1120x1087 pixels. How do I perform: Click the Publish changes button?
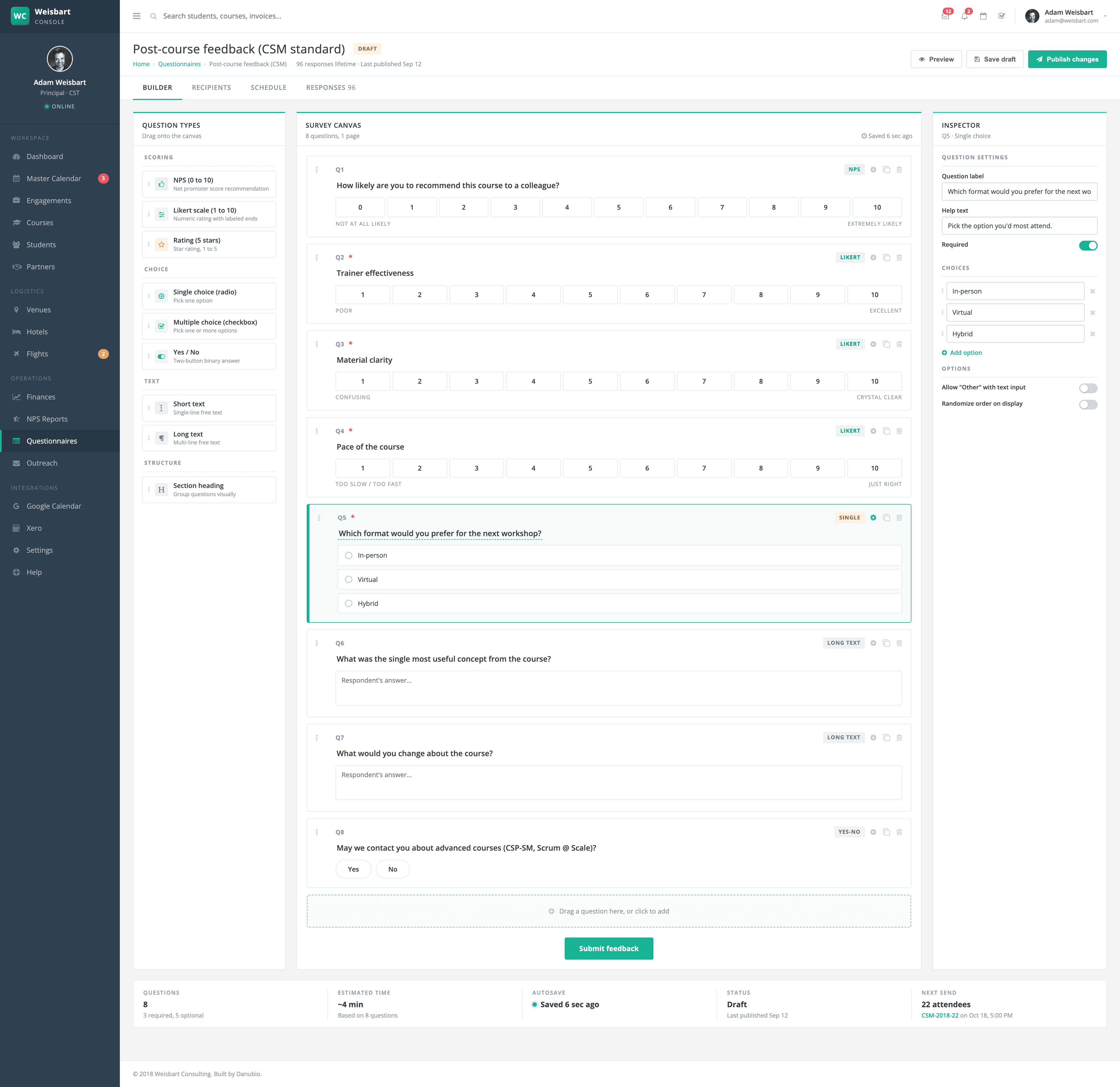tap(1067, 59)
